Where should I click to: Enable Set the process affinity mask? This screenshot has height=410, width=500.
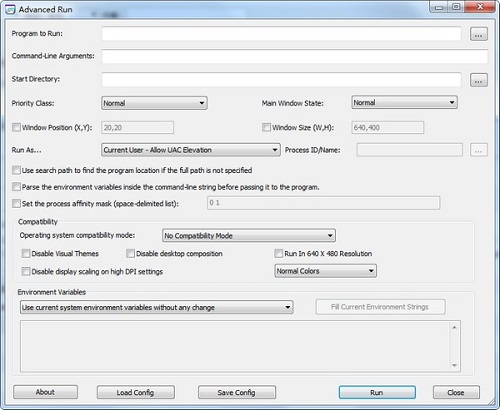pos(16,203)
